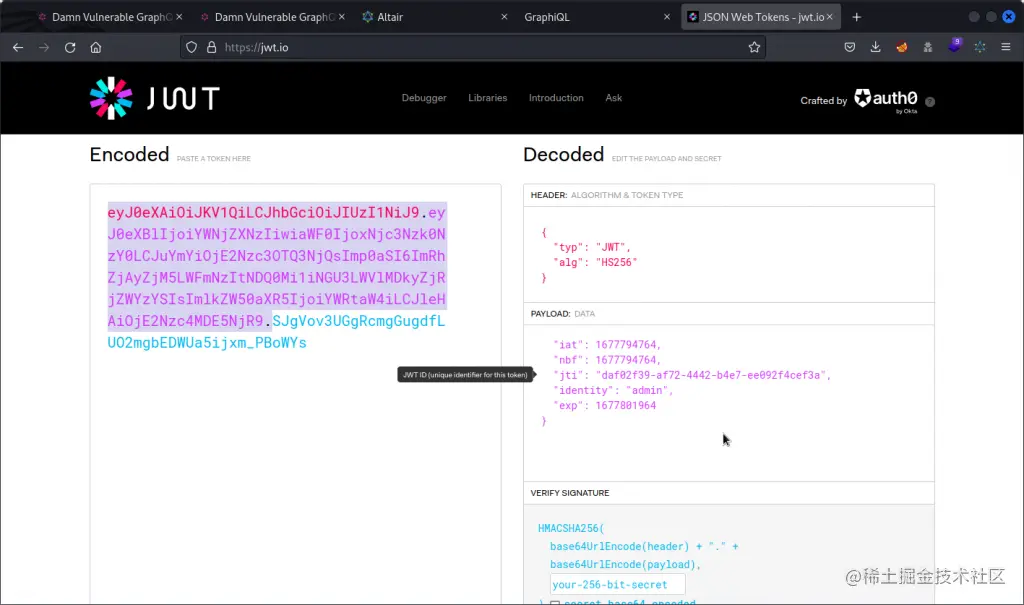Click the base64UrlEncode(header) line
The image size is (1024, 605).
[x=644, y=546]
